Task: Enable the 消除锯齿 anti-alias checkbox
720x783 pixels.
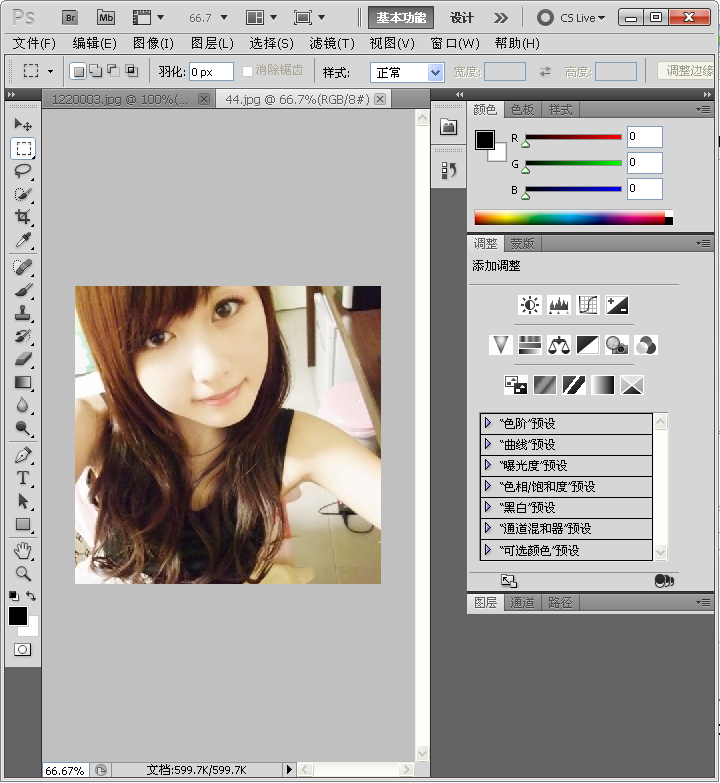Action: [x=248, y=71]
